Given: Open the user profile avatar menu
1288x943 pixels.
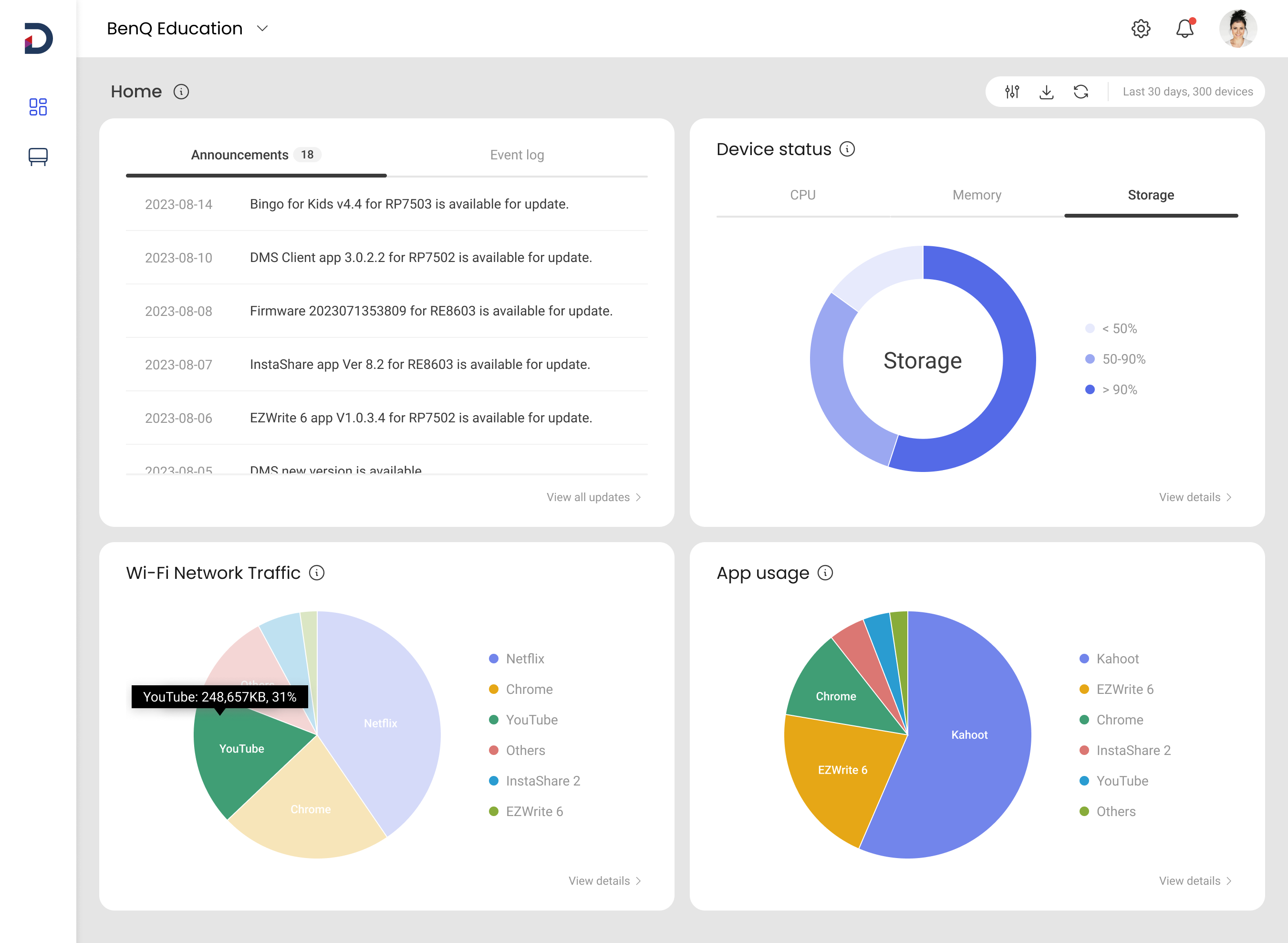Looking at the screenshot, I should (1237, 29).
